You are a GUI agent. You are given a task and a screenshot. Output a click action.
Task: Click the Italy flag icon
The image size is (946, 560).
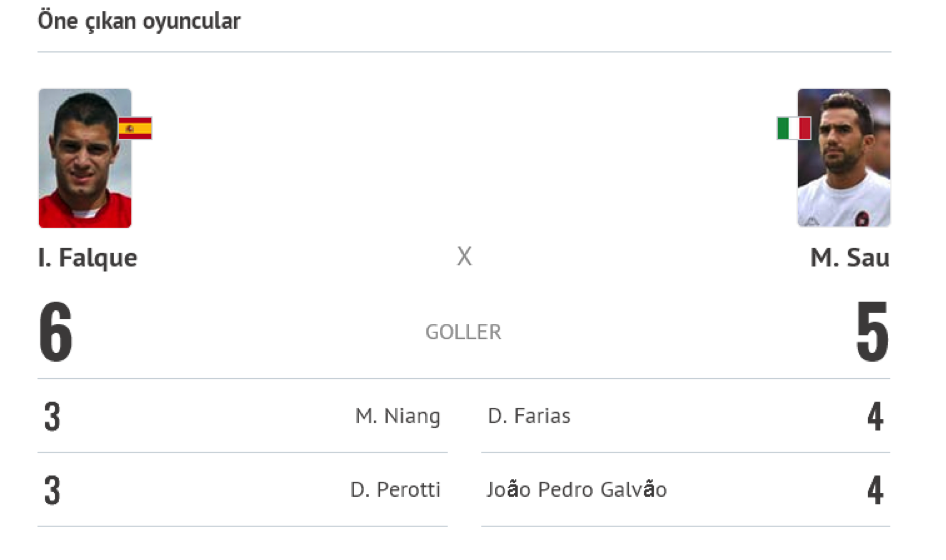[794, 129]
